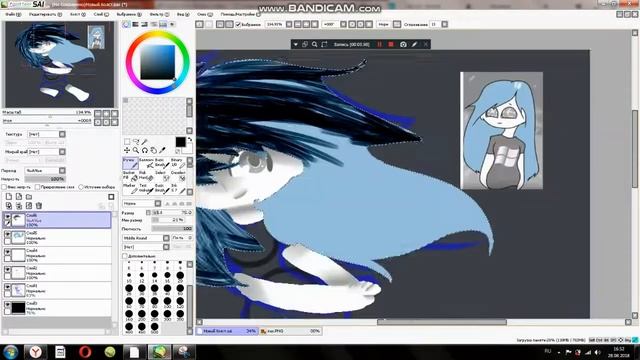Delete the selected layer with trash icon
The width and height of the screenshot is (640, 360).
(39, 206)
